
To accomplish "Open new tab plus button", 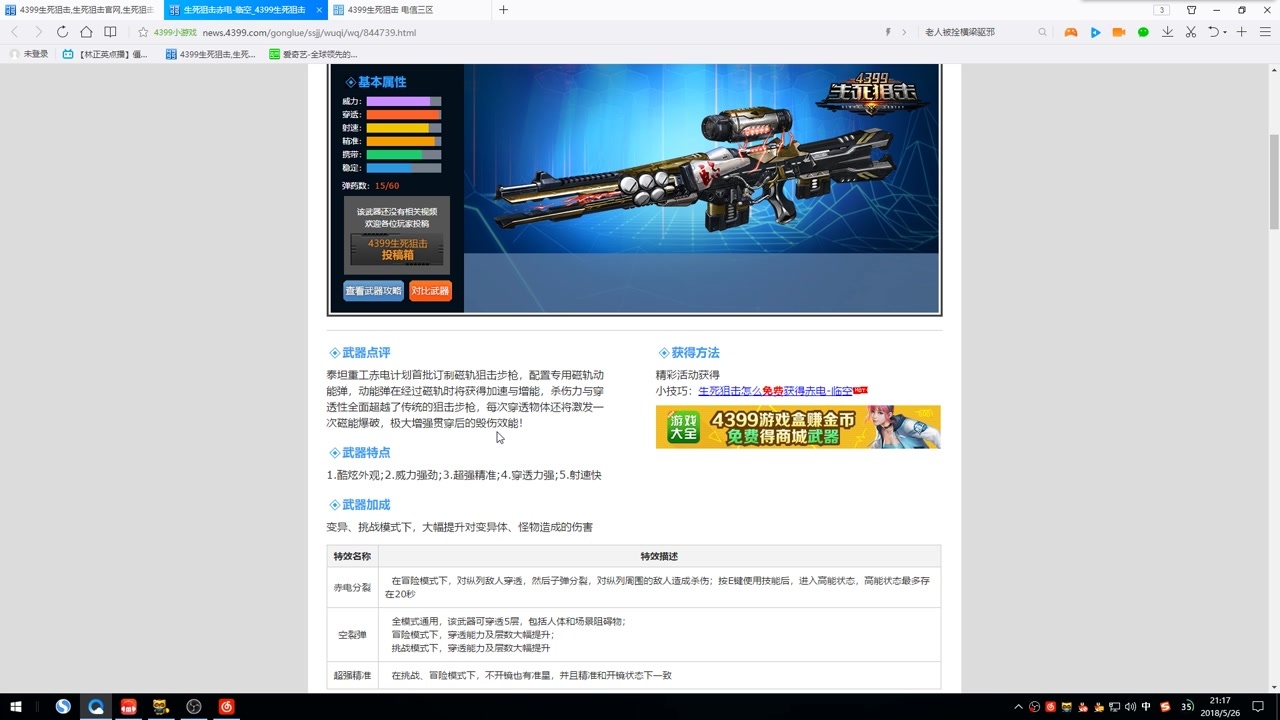I will (503, 10).
